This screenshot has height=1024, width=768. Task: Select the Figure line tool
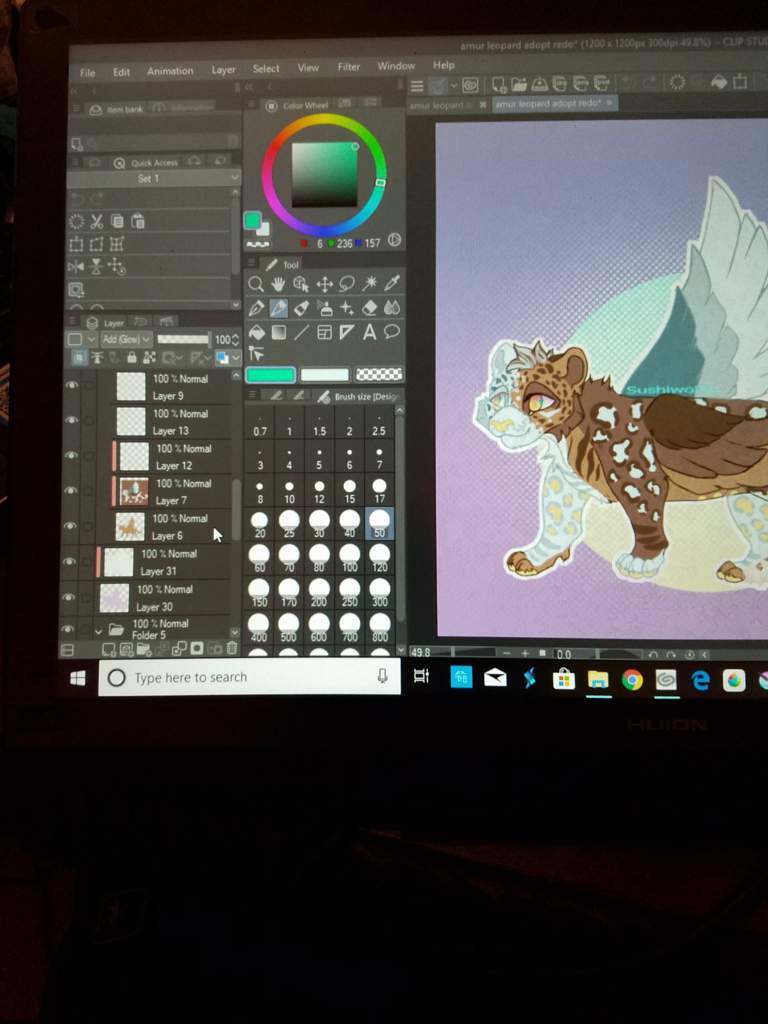301,332
